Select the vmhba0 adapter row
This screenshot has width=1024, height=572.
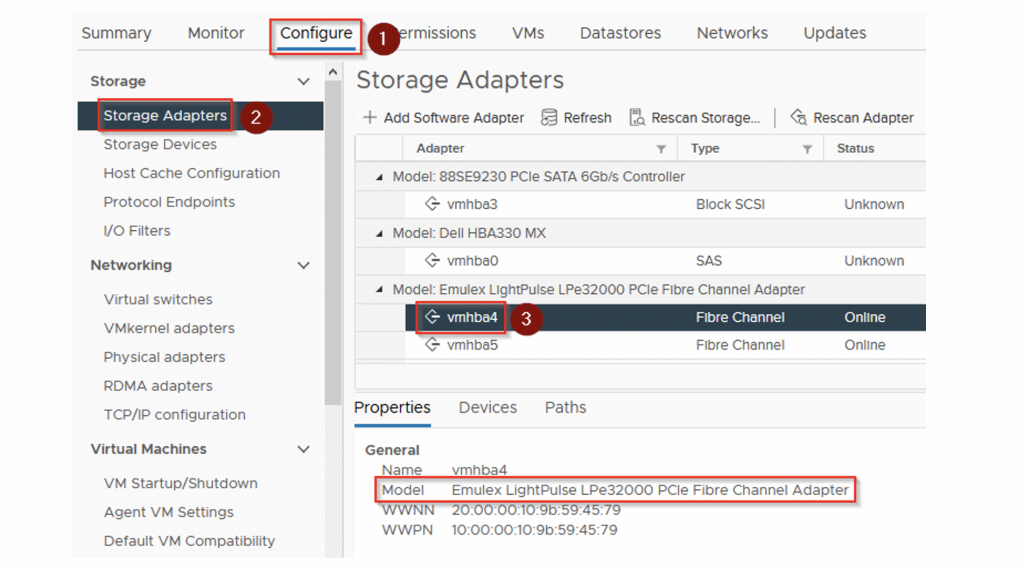(640, 261)
